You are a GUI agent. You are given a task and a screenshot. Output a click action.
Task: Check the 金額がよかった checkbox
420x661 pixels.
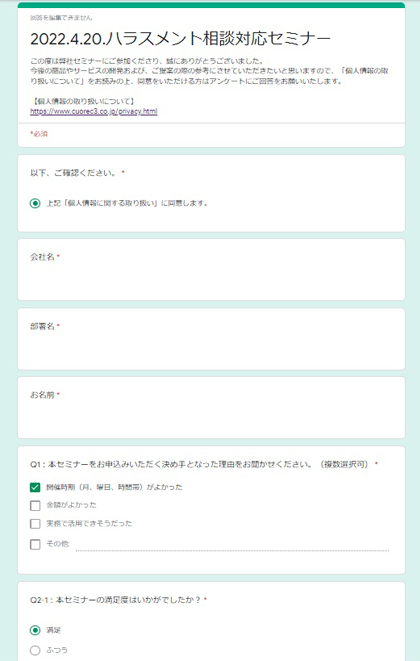pos(35,505)
